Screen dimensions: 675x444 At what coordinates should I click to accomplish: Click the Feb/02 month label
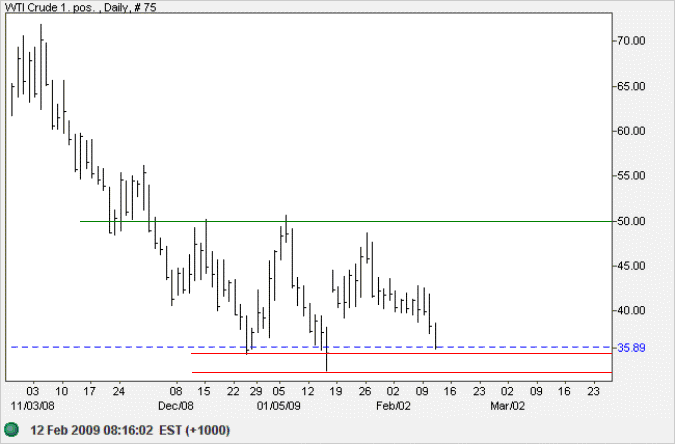pos(393,406)
